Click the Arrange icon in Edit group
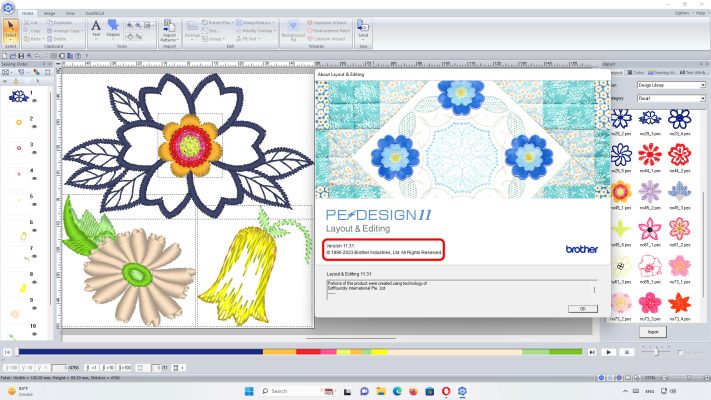 click(x=192, y=29)
